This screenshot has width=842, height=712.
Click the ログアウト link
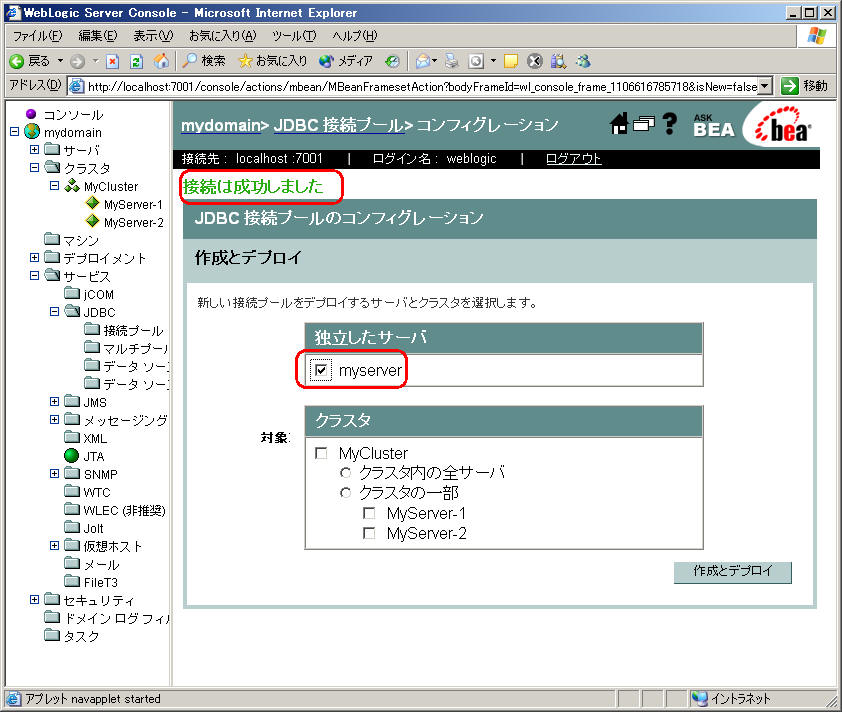pyautogui.click(x=573, y=159)
